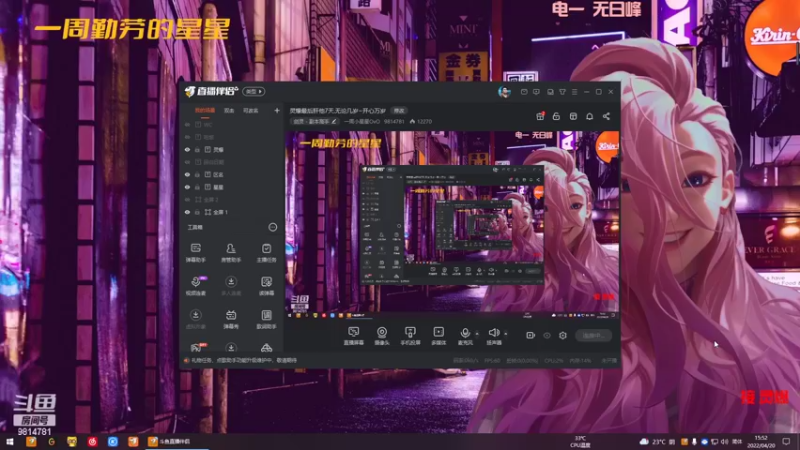Image resolution: width=800 pixels, height=450 pixels.
Task: Click the popularity count 12270
Action: point(424,121)
